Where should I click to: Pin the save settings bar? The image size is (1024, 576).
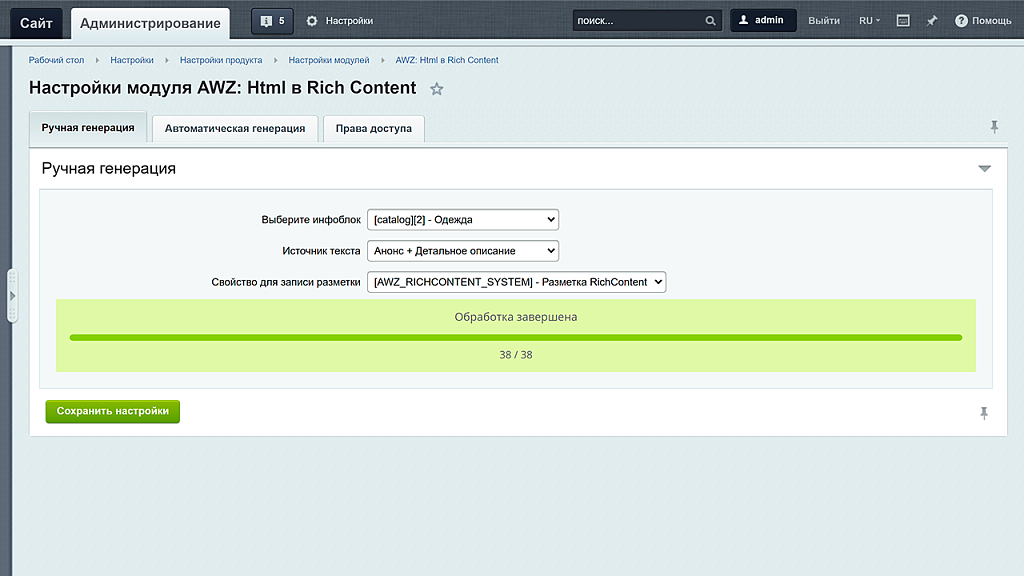pos(983,411)
